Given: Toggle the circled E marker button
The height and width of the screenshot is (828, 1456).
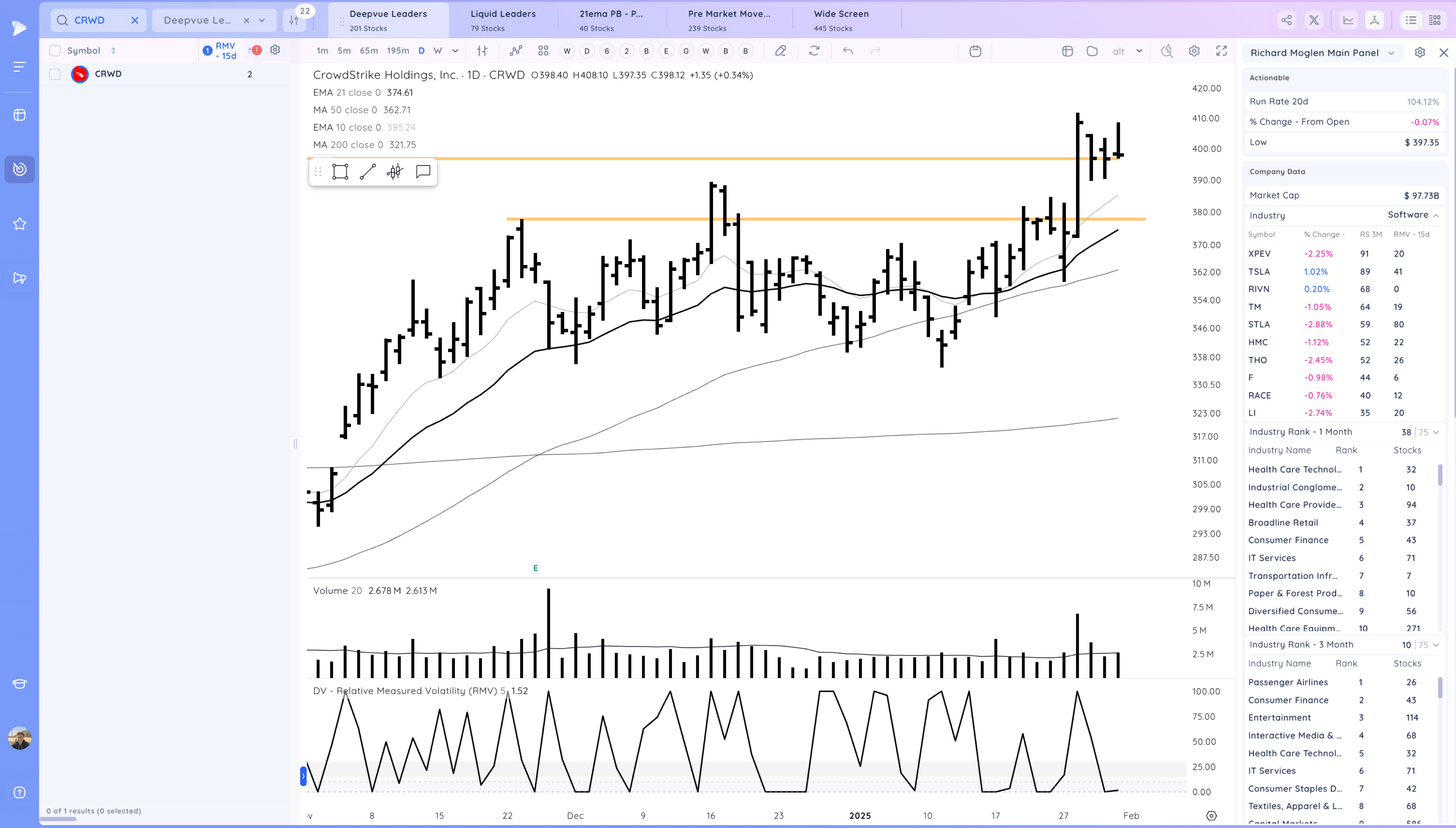Looking at the screenshot, I should click(666, 51).
